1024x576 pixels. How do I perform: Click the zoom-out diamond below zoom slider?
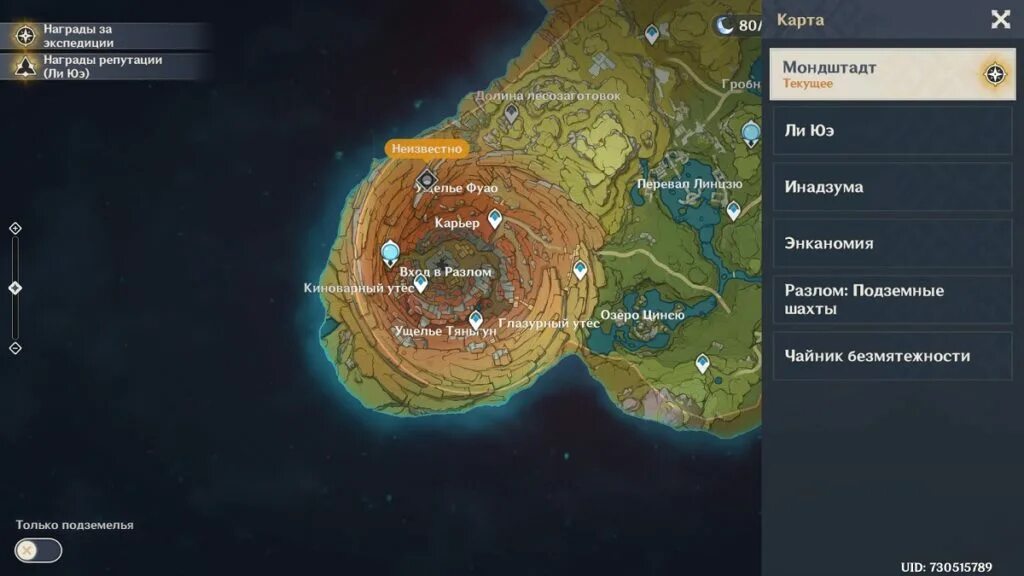(x=15, y=348)
